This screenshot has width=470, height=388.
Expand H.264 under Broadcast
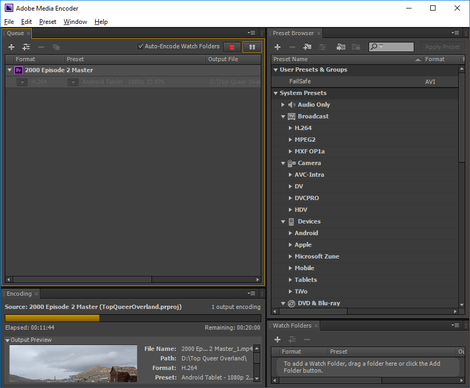[x=290, y=128]
